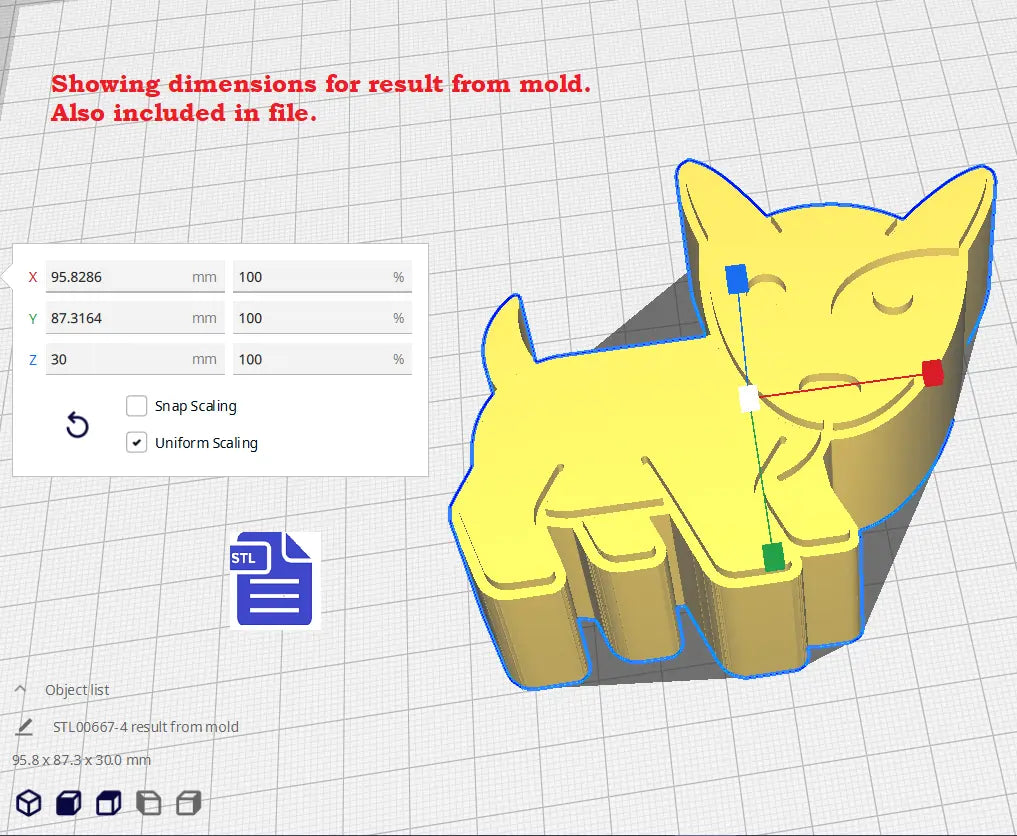Image resolution: width=1017 pixels, height=836 pixels.
Task: Switch to top view cube icon
Action: 108,802
